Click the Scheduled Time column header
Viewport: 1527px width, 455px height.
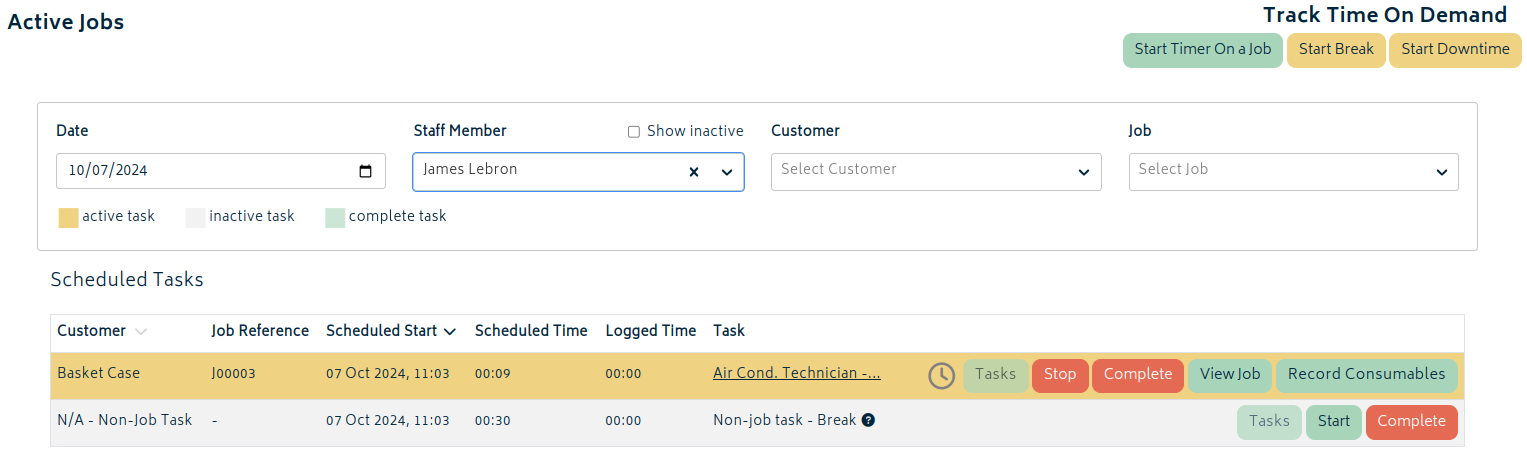pyautogui.click(x=531, y=331)
